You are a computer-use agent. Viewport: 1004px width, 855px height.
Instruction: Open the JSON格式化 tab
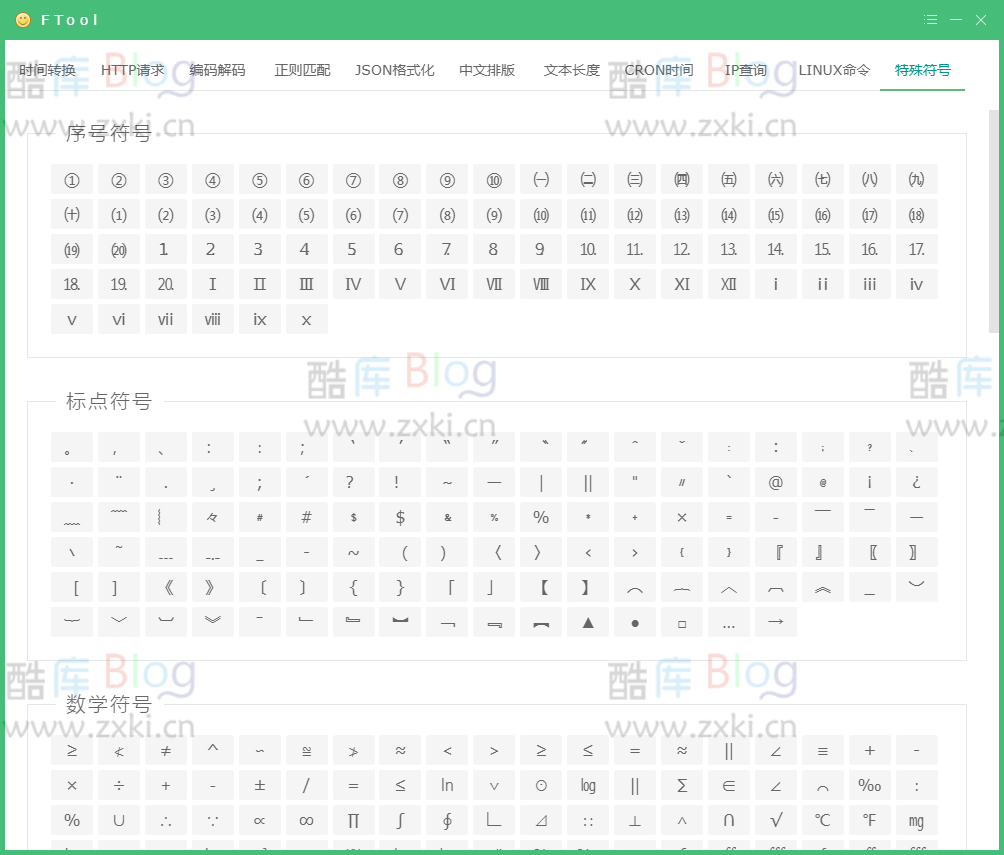394,70
